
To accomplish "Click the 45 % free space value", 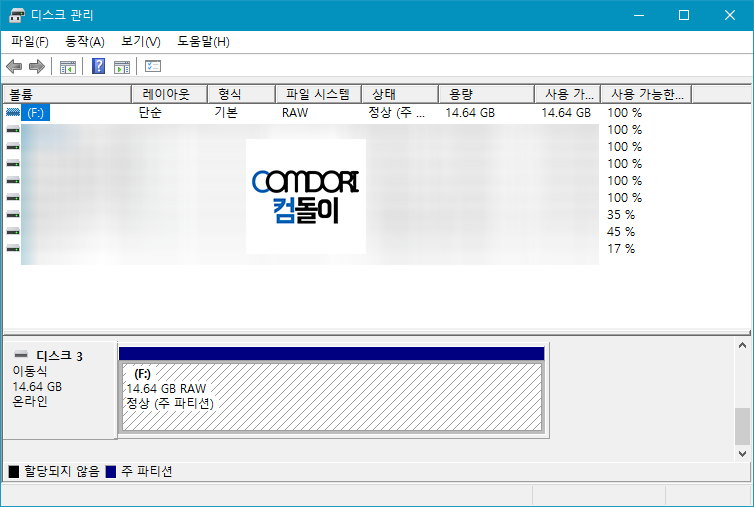I will [621, 232].
